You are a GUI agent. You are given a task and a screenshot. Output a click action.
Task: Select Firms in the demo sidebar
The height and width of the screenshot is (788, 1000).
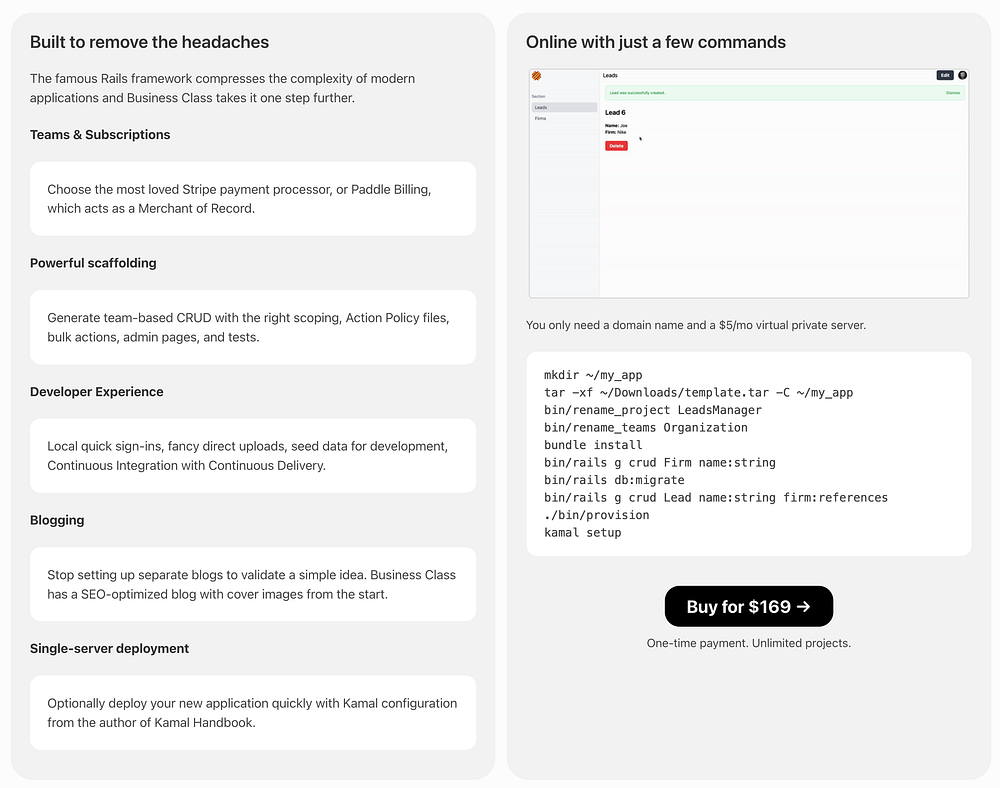point(541,118)
